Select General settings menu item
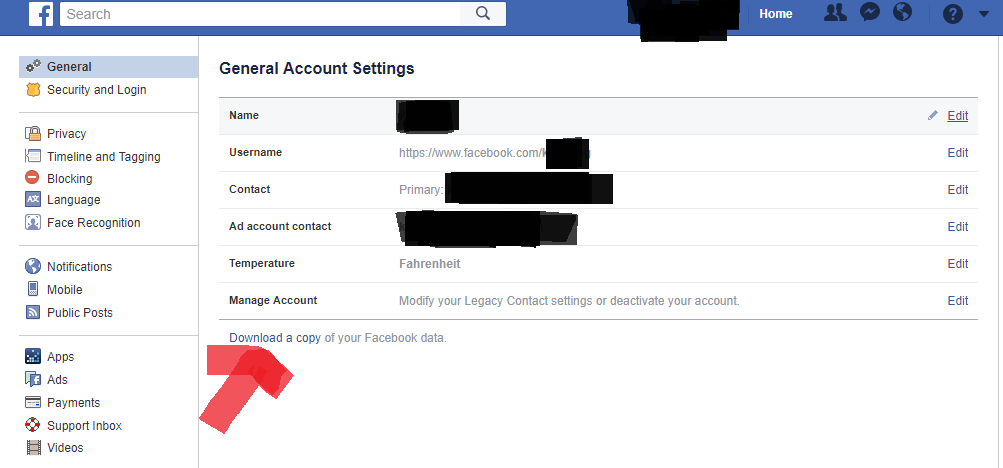This screenshot has height=468, width=1003. 109,66
